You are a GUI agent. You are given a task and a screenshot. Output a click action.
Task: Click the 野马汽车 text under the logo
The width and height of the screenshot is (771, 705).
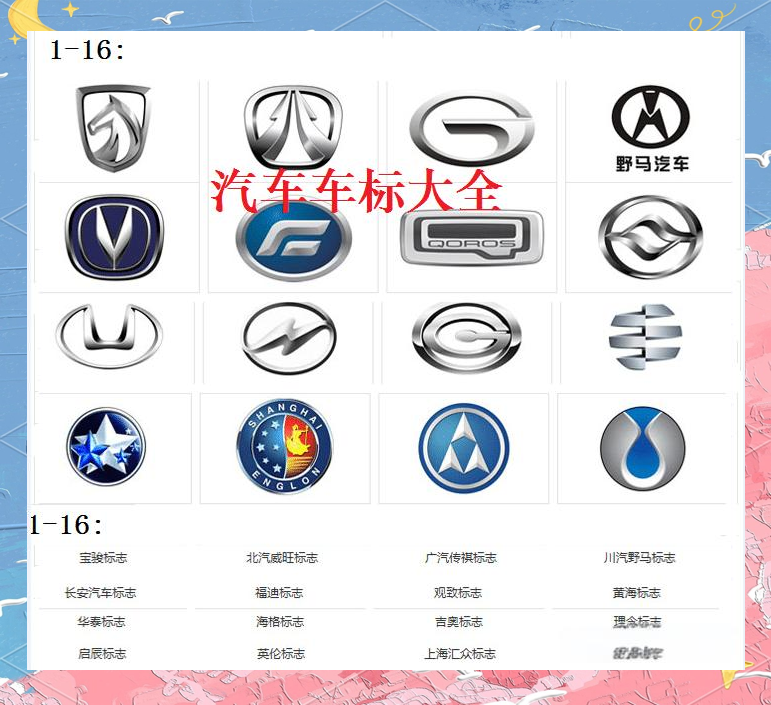[x=652, y=164]
